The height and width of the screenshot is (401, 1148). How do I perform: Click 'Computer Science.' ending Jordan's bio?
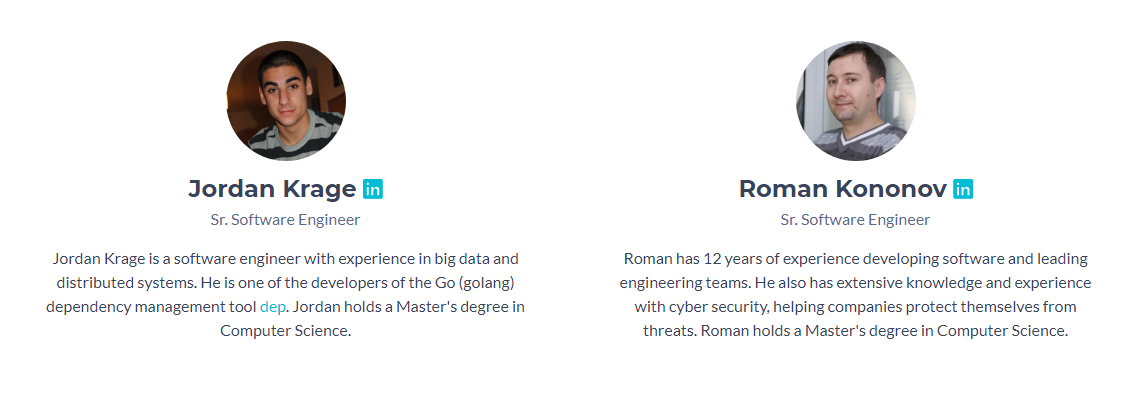pos(286,331)
